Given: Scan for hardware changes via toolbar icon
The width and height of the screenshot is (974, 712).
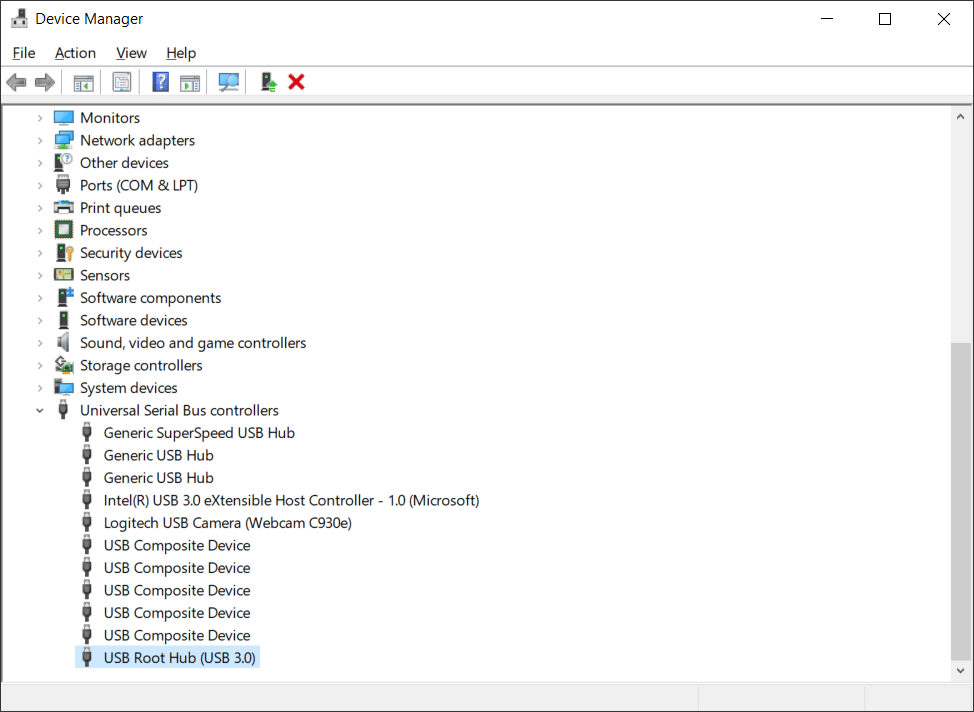Looking at the screenshot, I should tap(229, 82).
